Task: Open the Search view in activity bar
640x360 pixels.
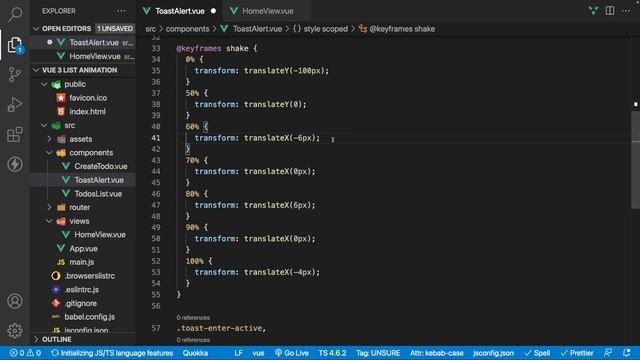Action: tap(15, 14)
